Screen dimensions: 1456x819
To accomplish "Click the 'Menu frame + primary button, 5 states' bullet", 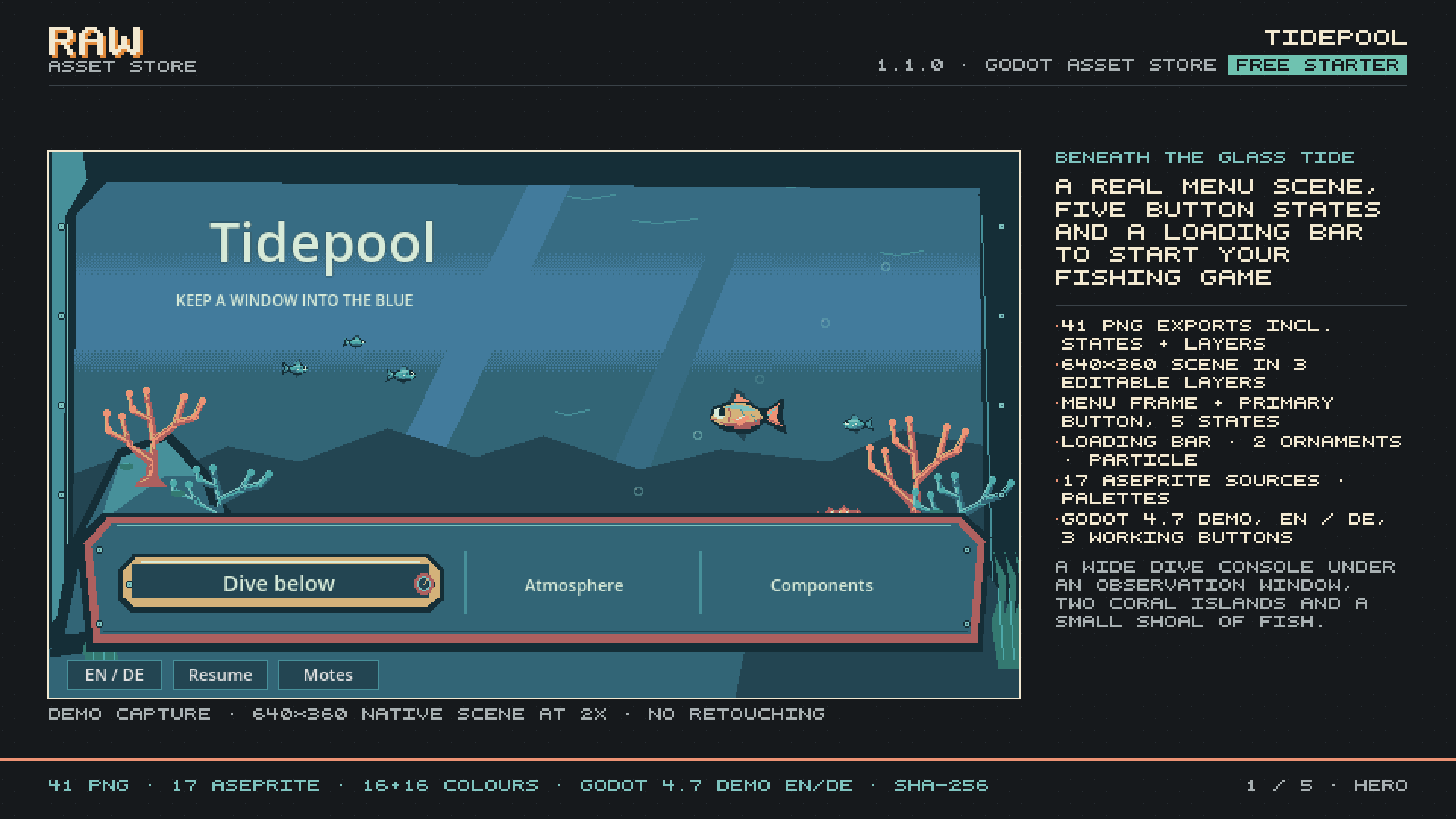I will [1194, 412].
